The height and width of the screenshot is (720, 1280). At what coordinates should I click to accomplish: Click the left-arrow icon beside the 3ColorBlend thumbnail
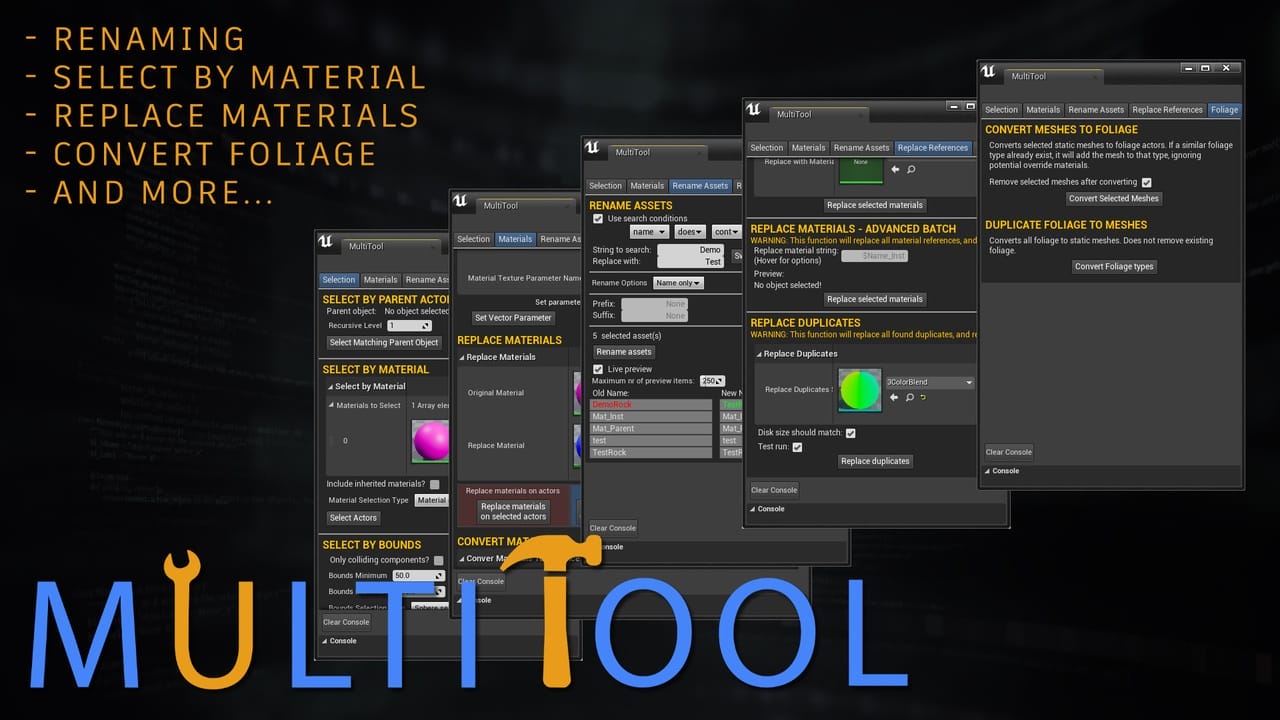[x=893, y=398]
